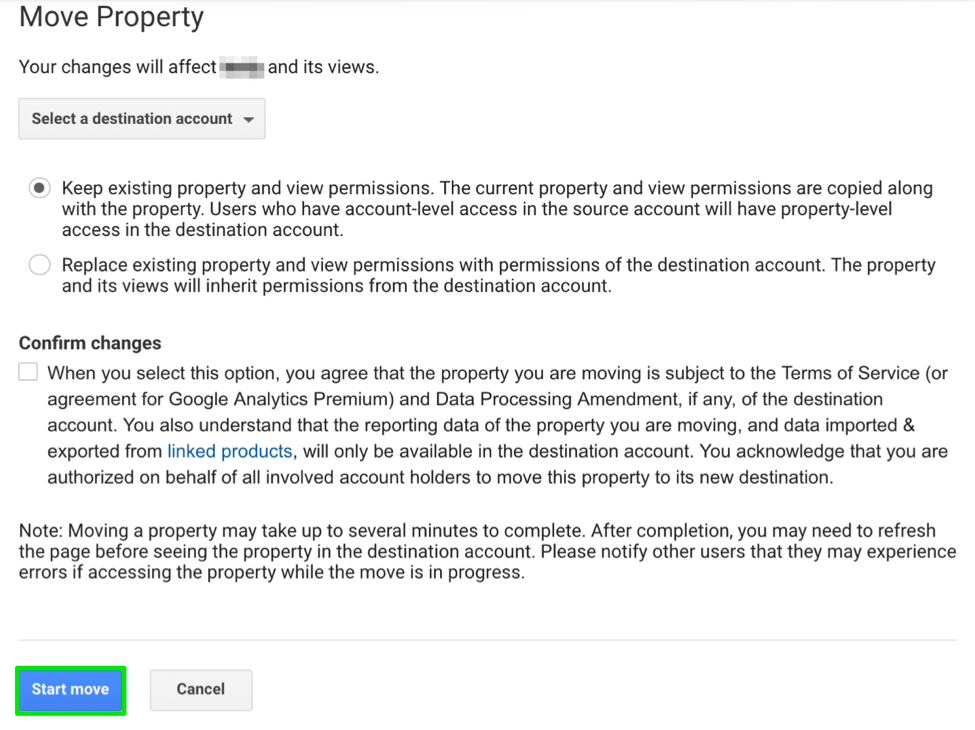This screenshot has height=730, width=975.
Task: Click the 'and its views' text
Action: tap(323, 67)
